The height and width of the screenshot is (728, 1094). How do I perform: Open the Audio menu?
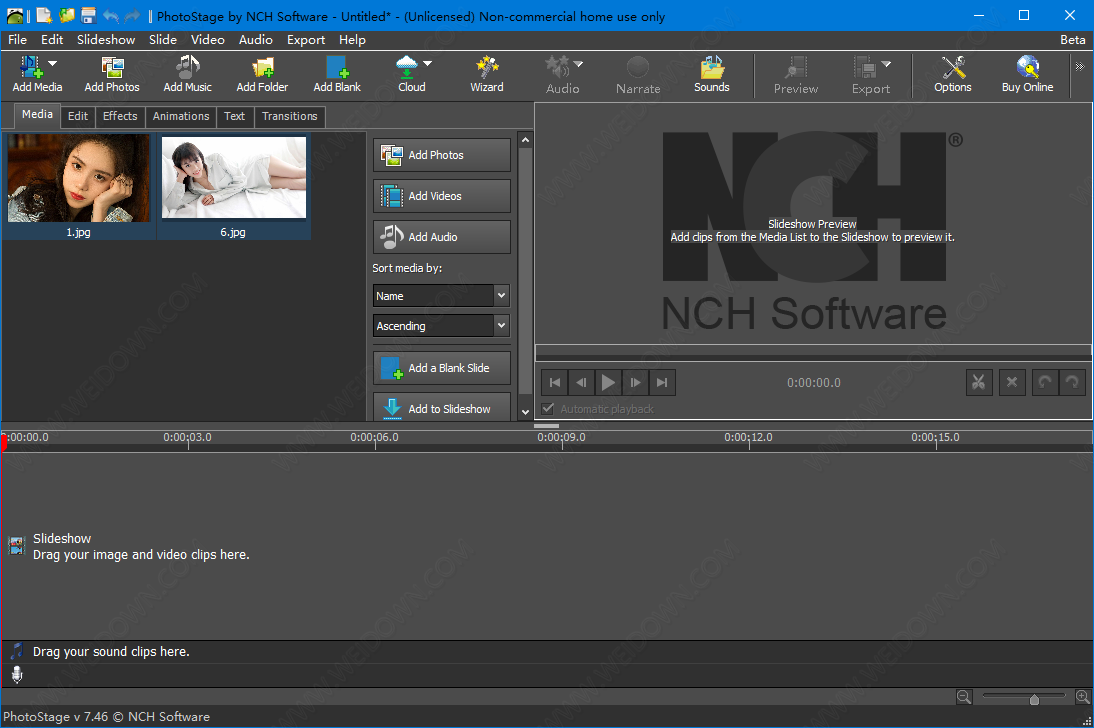pyautogui.click(x=255, y=40)
